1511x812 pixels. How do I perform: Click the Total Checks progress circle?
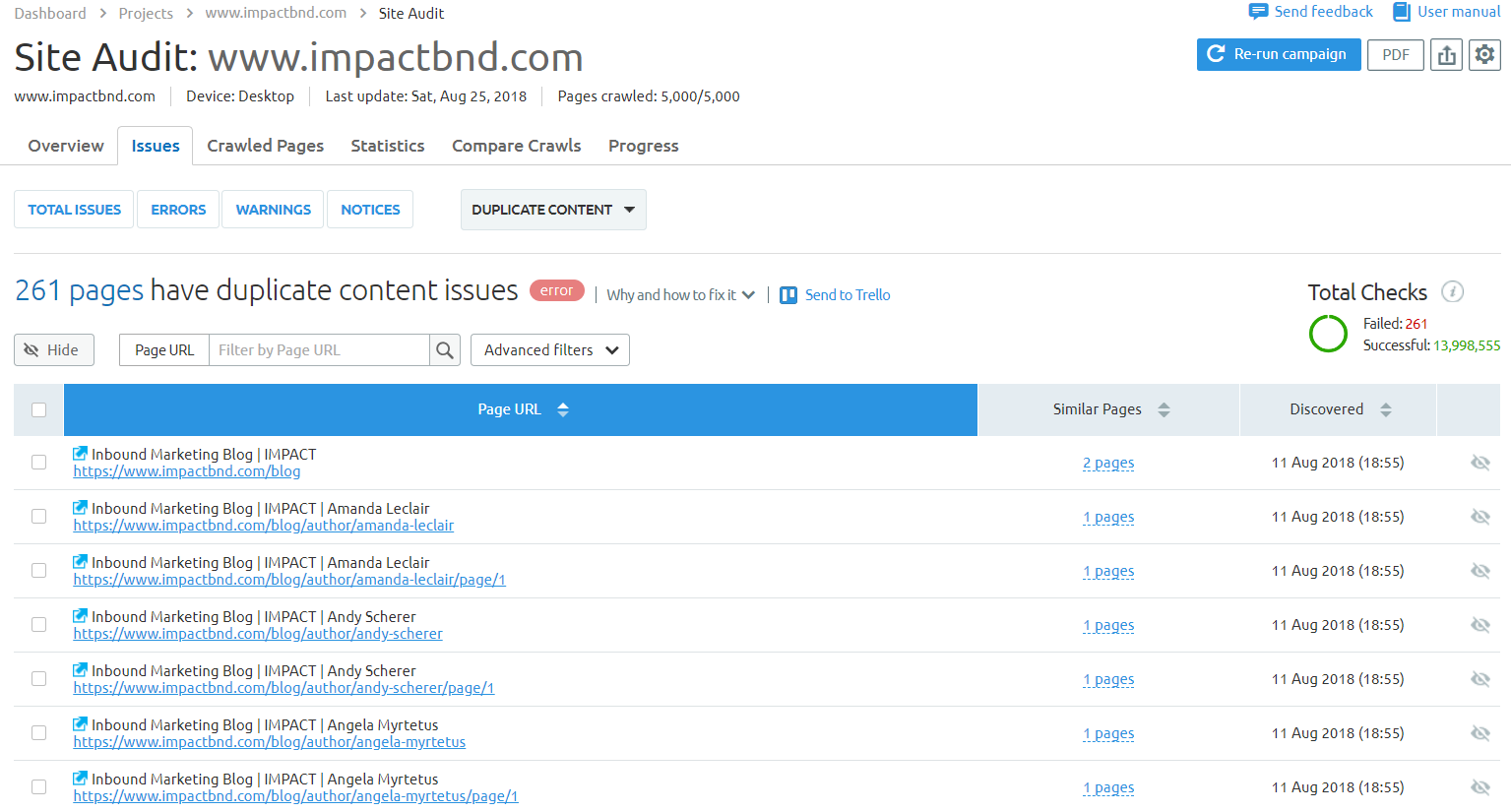(x=1328, y=334)
